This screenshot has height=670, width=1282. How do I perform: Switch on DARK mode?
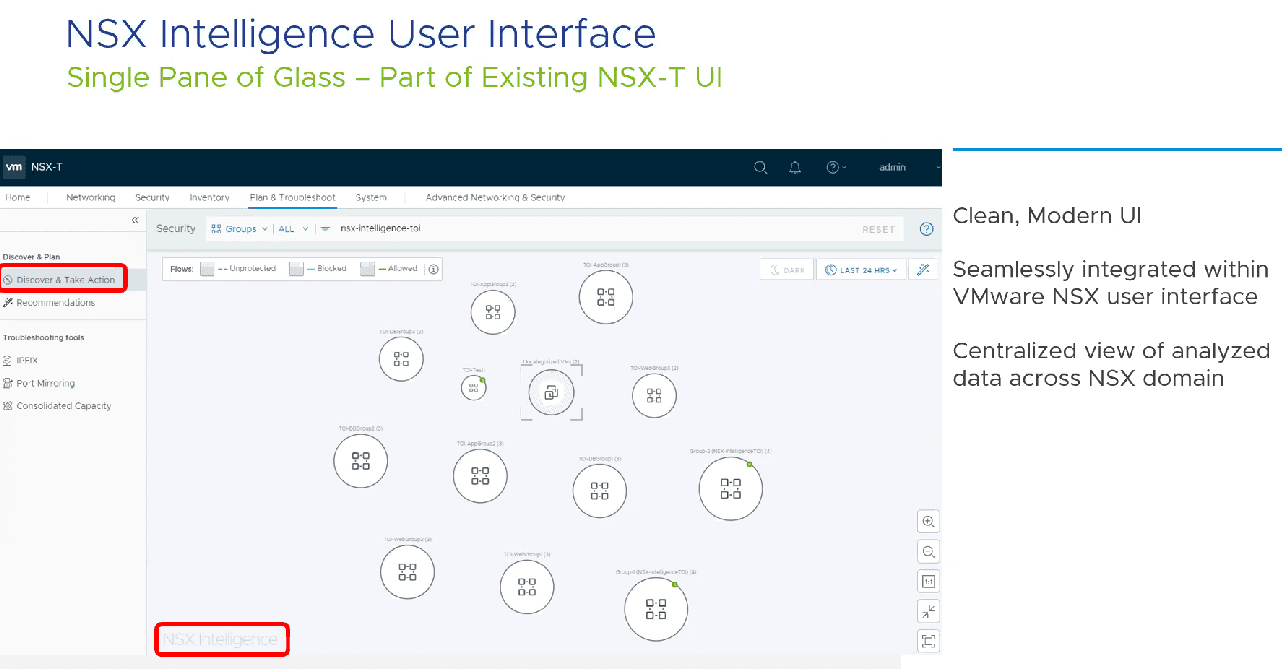click(x=785, y=270)
